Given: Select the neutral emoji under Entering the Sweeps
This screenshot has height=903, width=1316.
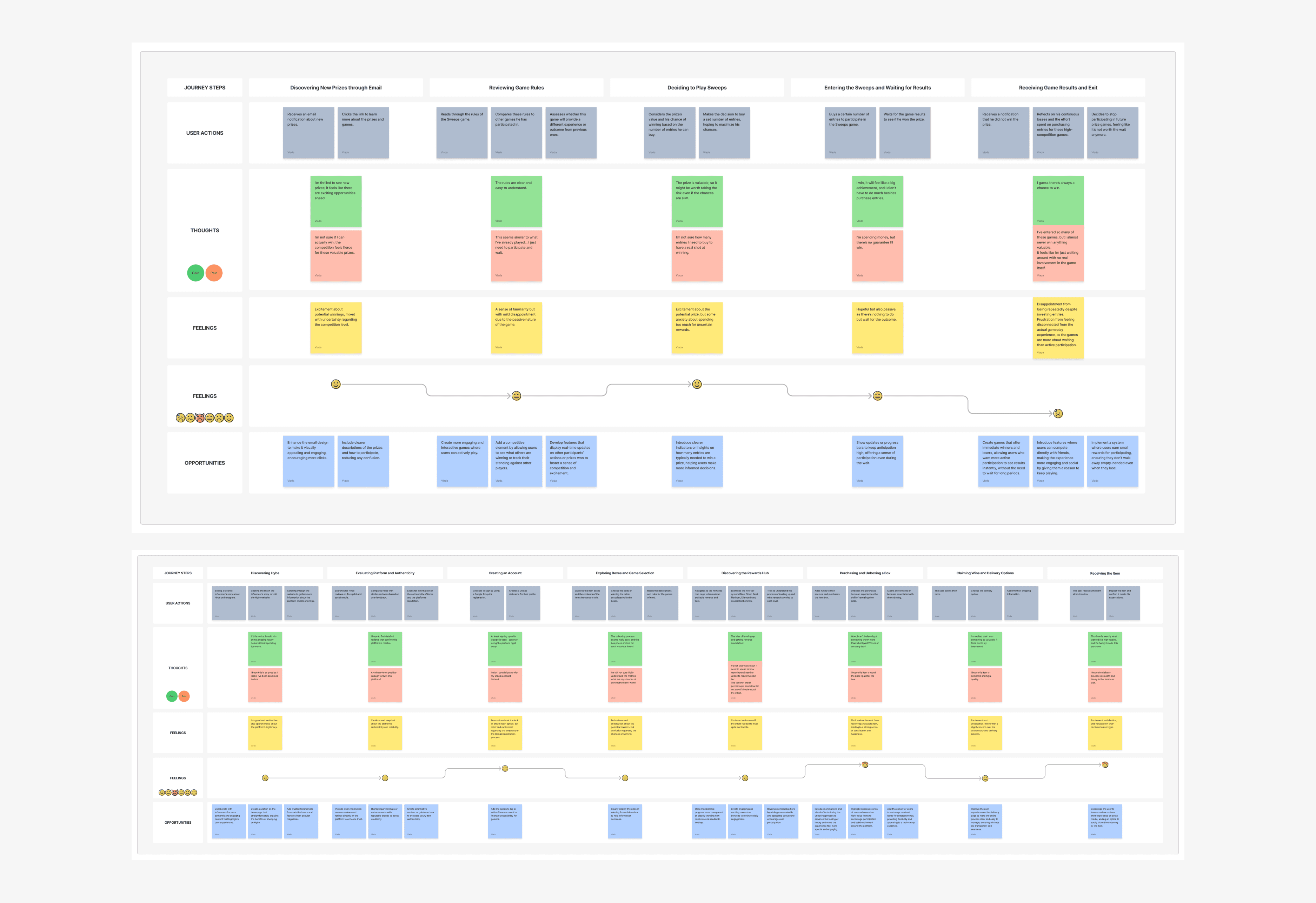Looking at the screenshot, I should coord(877,396).
